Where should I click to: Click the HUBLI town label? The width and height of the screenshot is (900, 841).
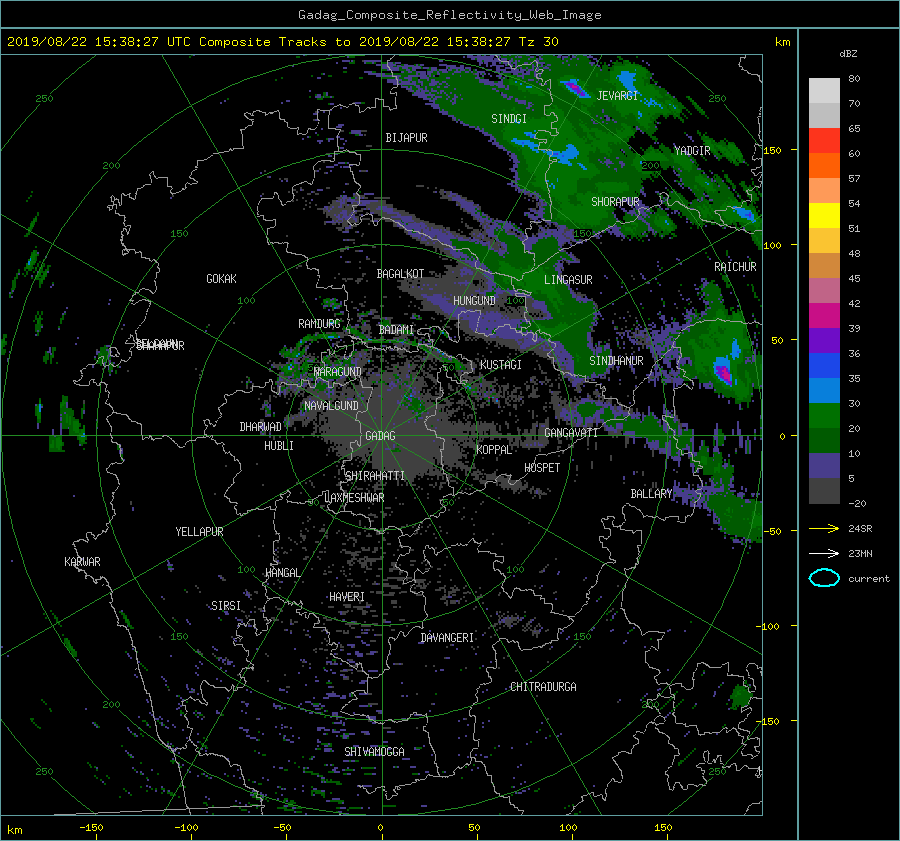[x=279, y=445]
